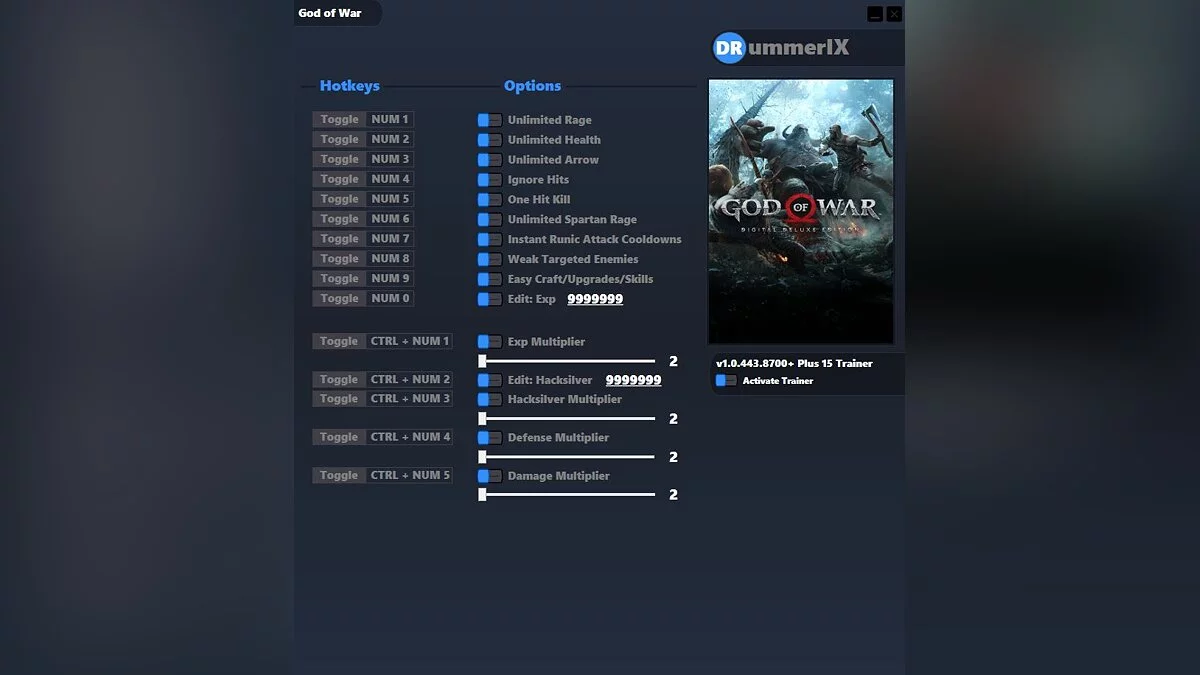Toggle Unlimited Arrow on
The image size is (1200, 675).
(488, 159)
